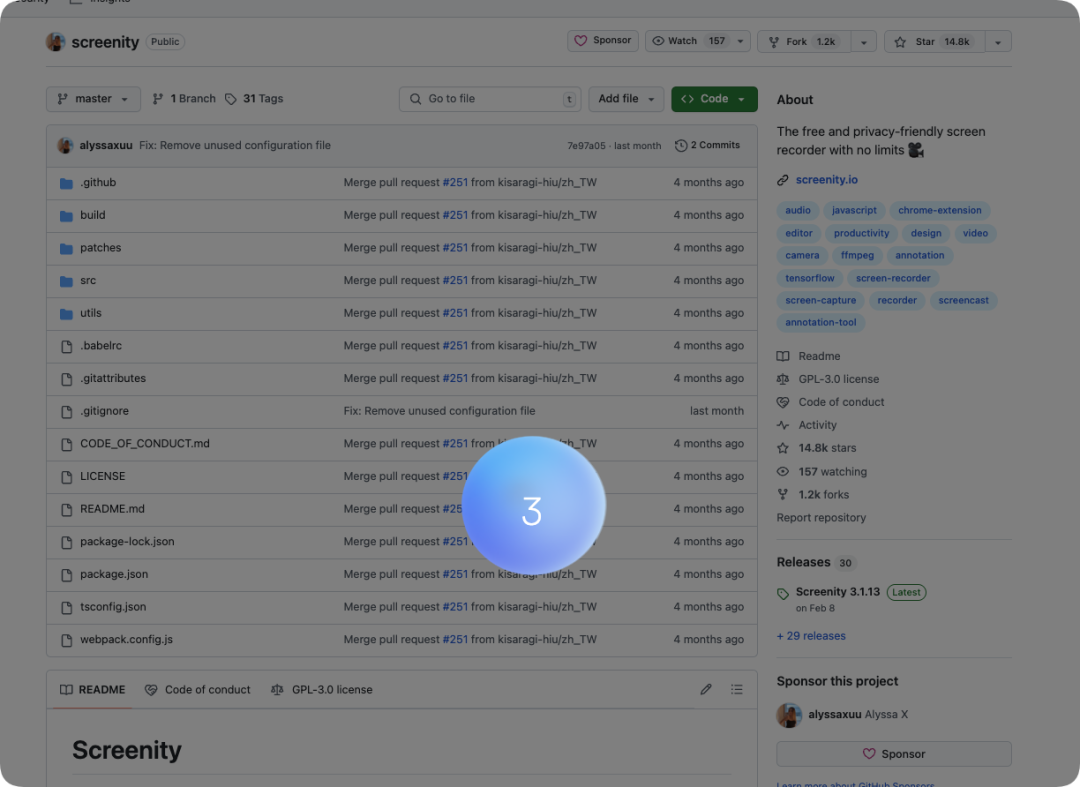
Task: Click the .babelrc file icon
Action: [66, 346]
